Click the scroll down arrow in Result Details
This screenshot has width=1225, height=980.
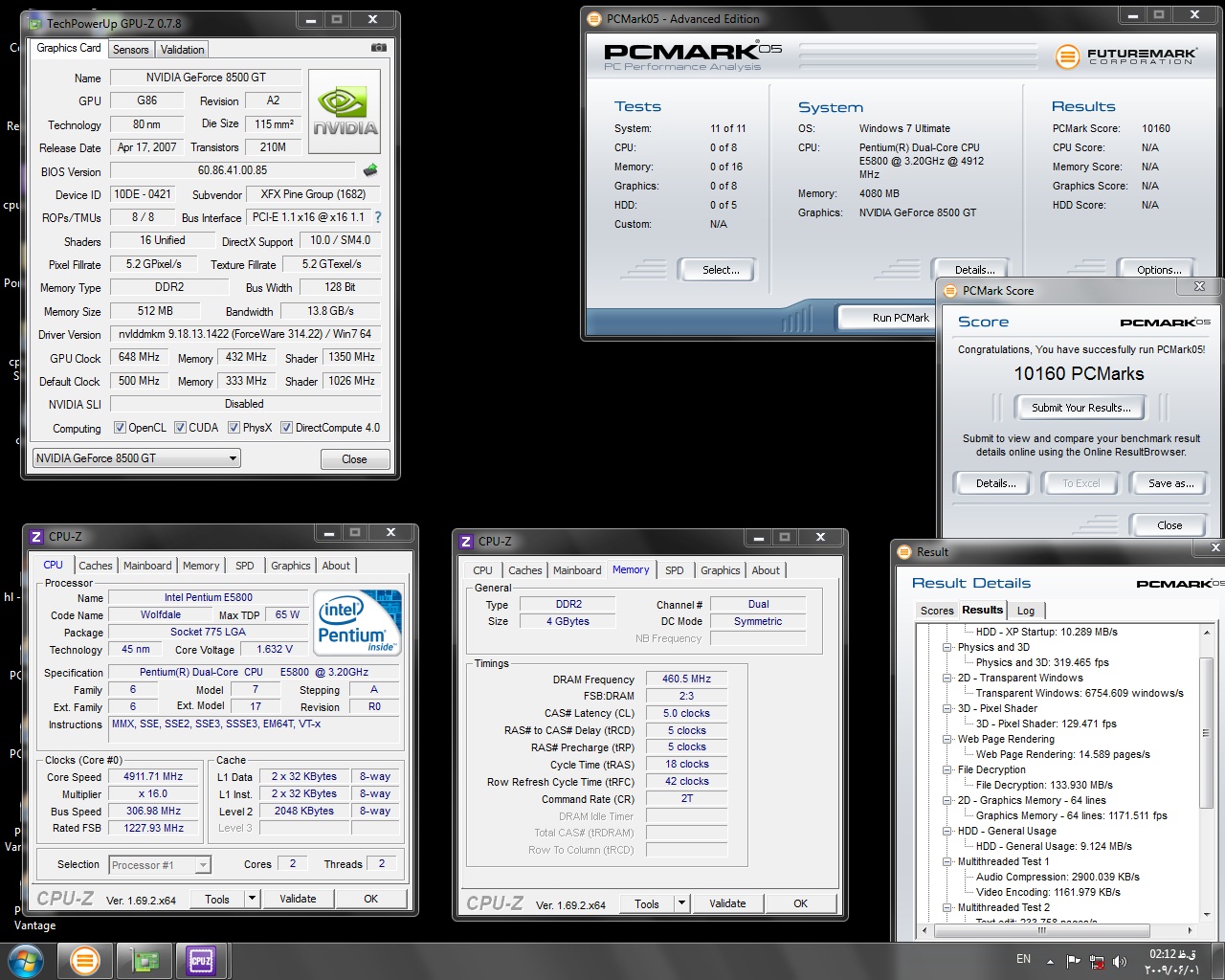point(1207,914)
